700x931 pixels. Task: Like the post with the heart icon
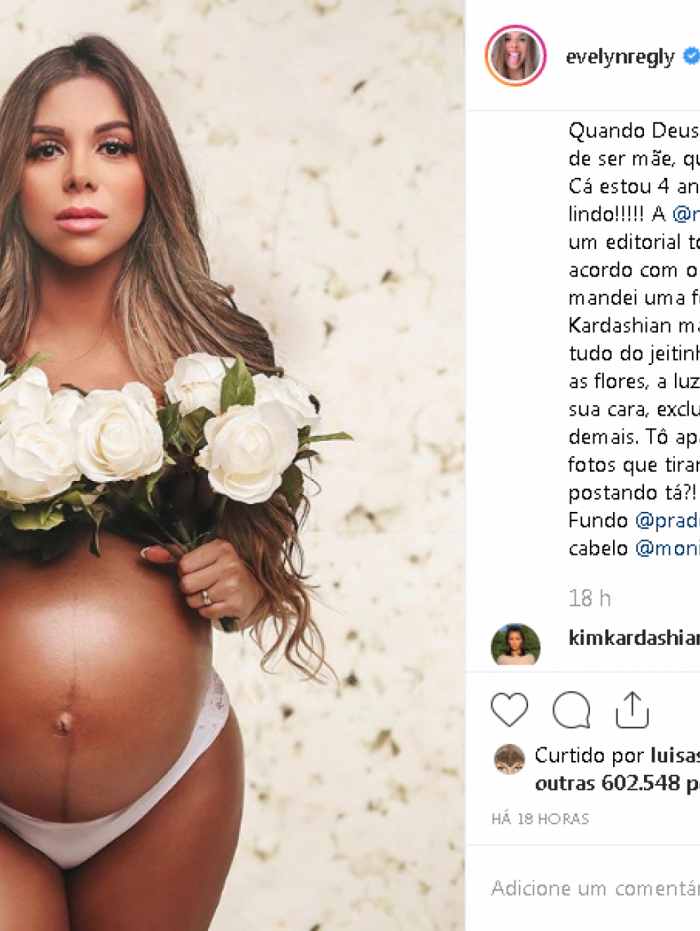point(509,709)
